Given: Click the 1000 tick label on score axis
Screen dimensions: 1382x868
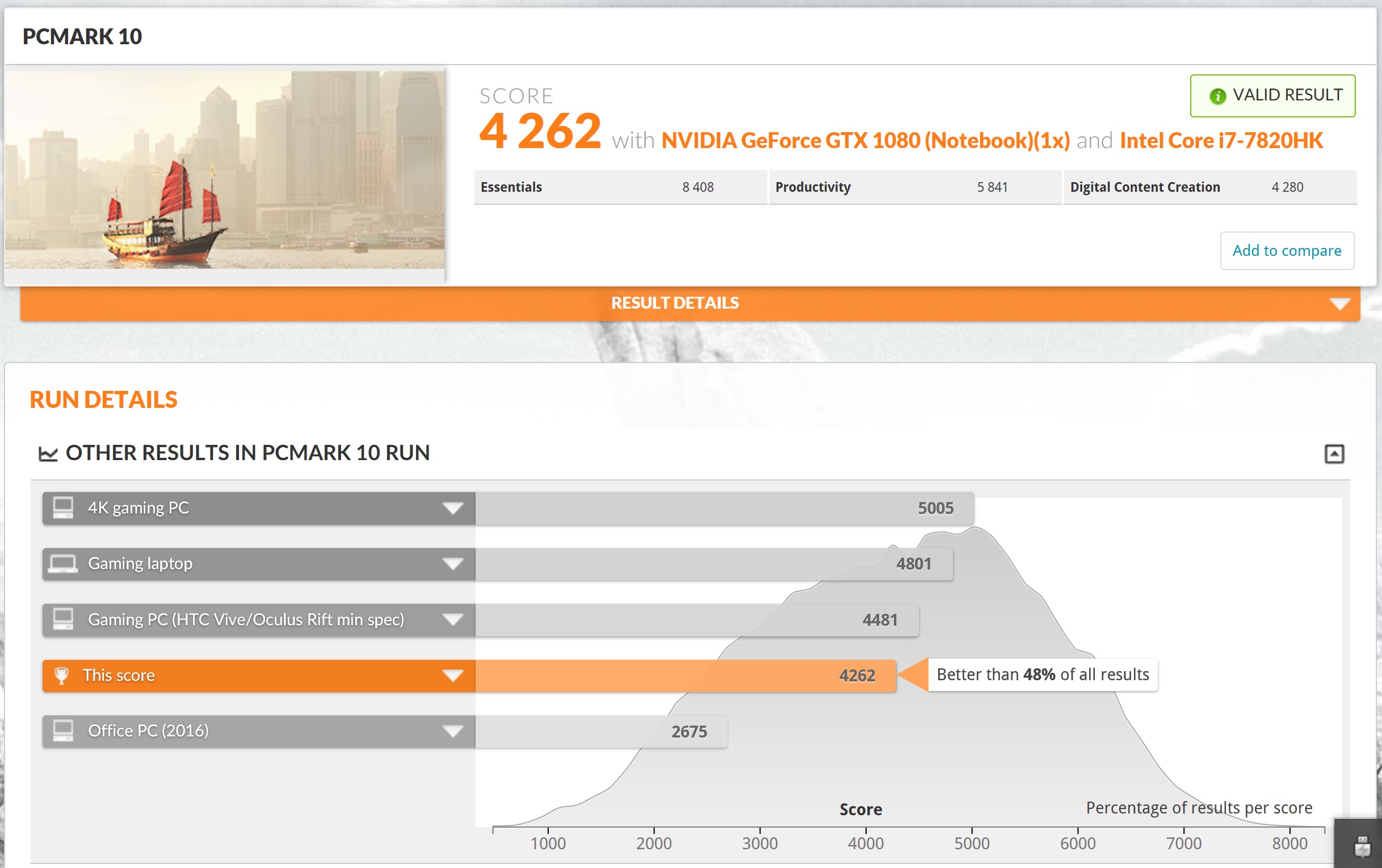Looking at the screenshot, I should [548, 844].
